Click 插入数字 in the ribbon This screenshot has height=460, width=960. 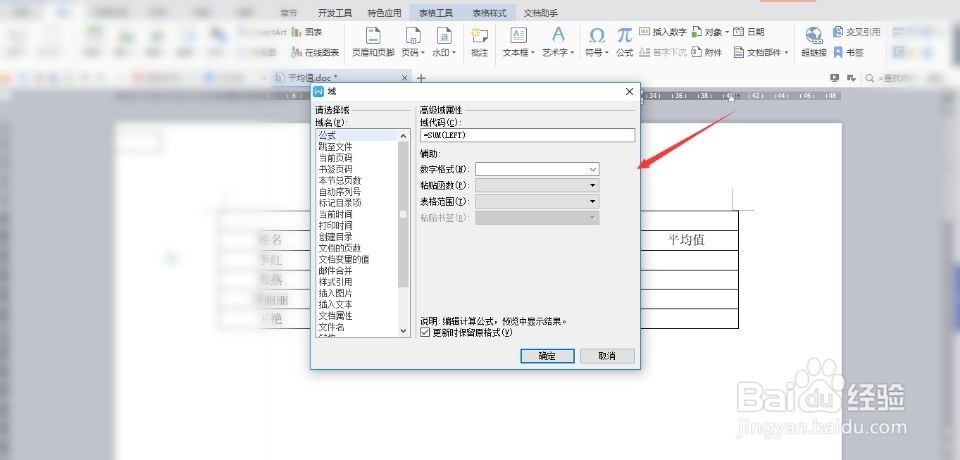[662, 32]
